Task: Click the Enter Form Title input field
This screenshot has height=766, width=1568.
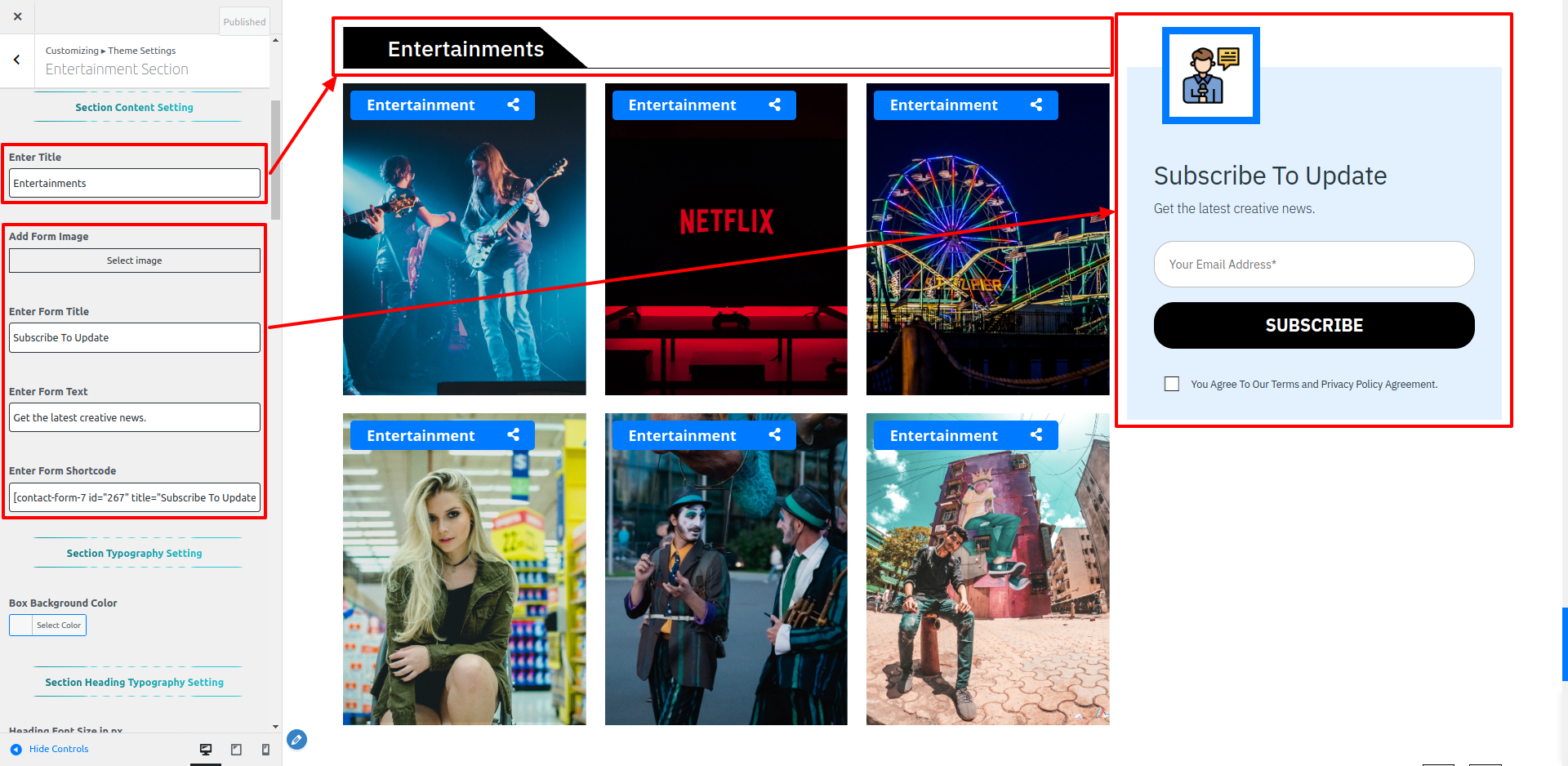Action: click(x=135, y=337)
